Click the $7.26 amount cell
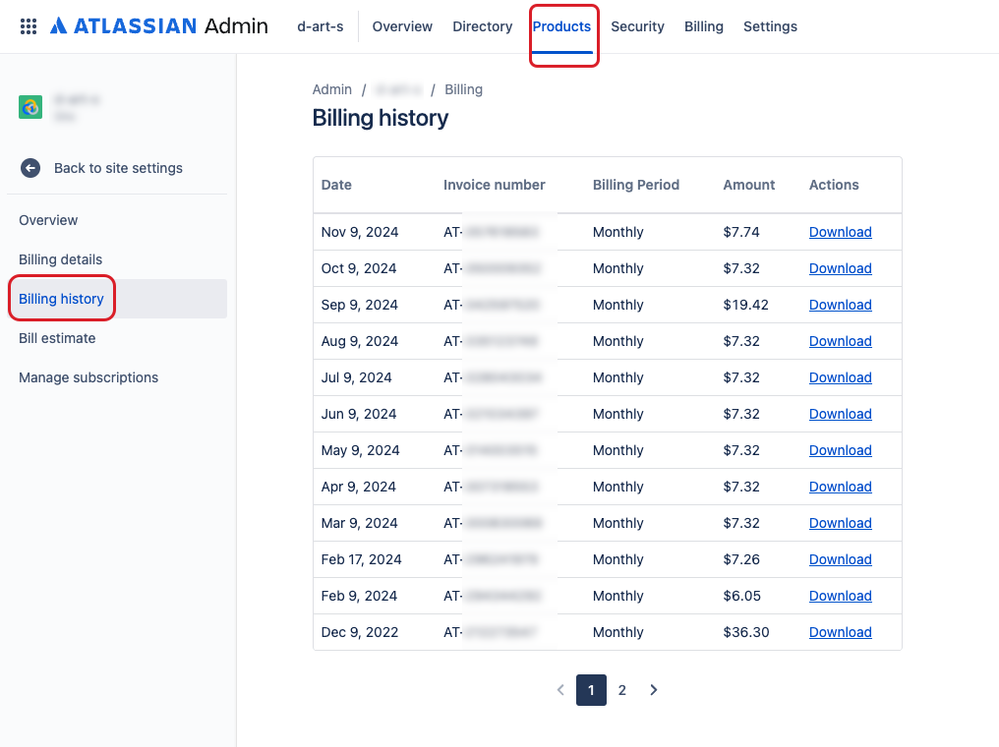The image size is (999, 747). (742, 559)
